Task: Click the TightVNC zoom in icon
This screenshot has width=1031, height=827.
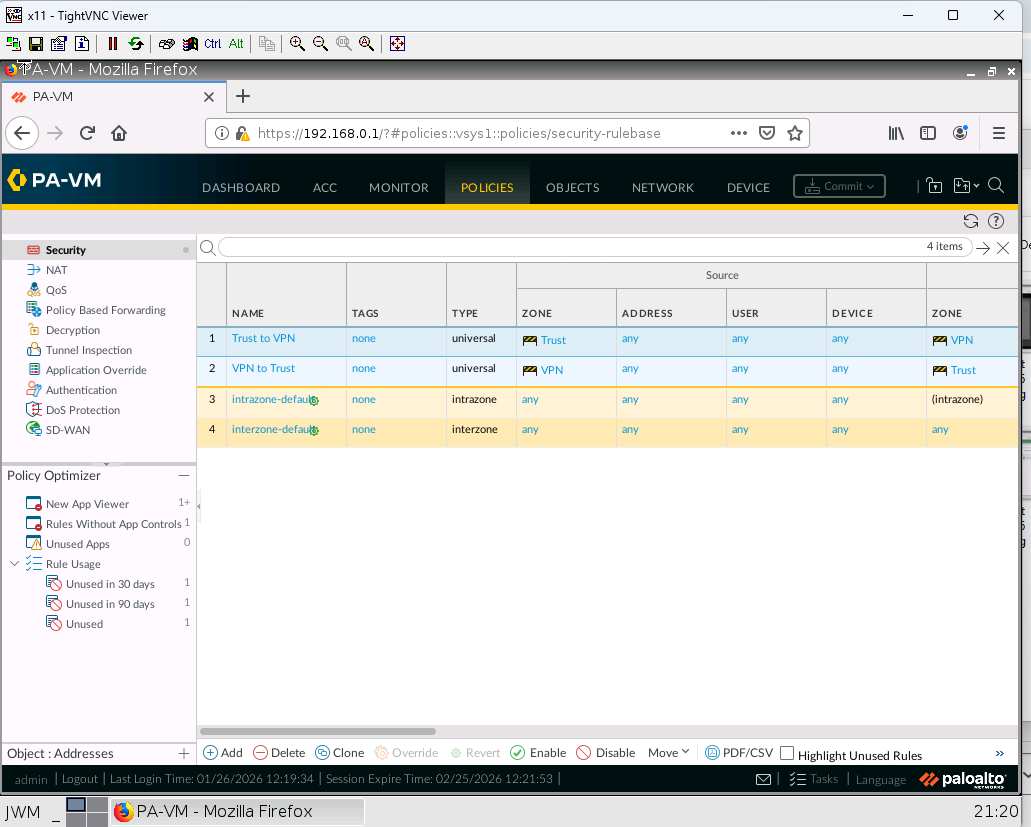Action: coord(297,43)
